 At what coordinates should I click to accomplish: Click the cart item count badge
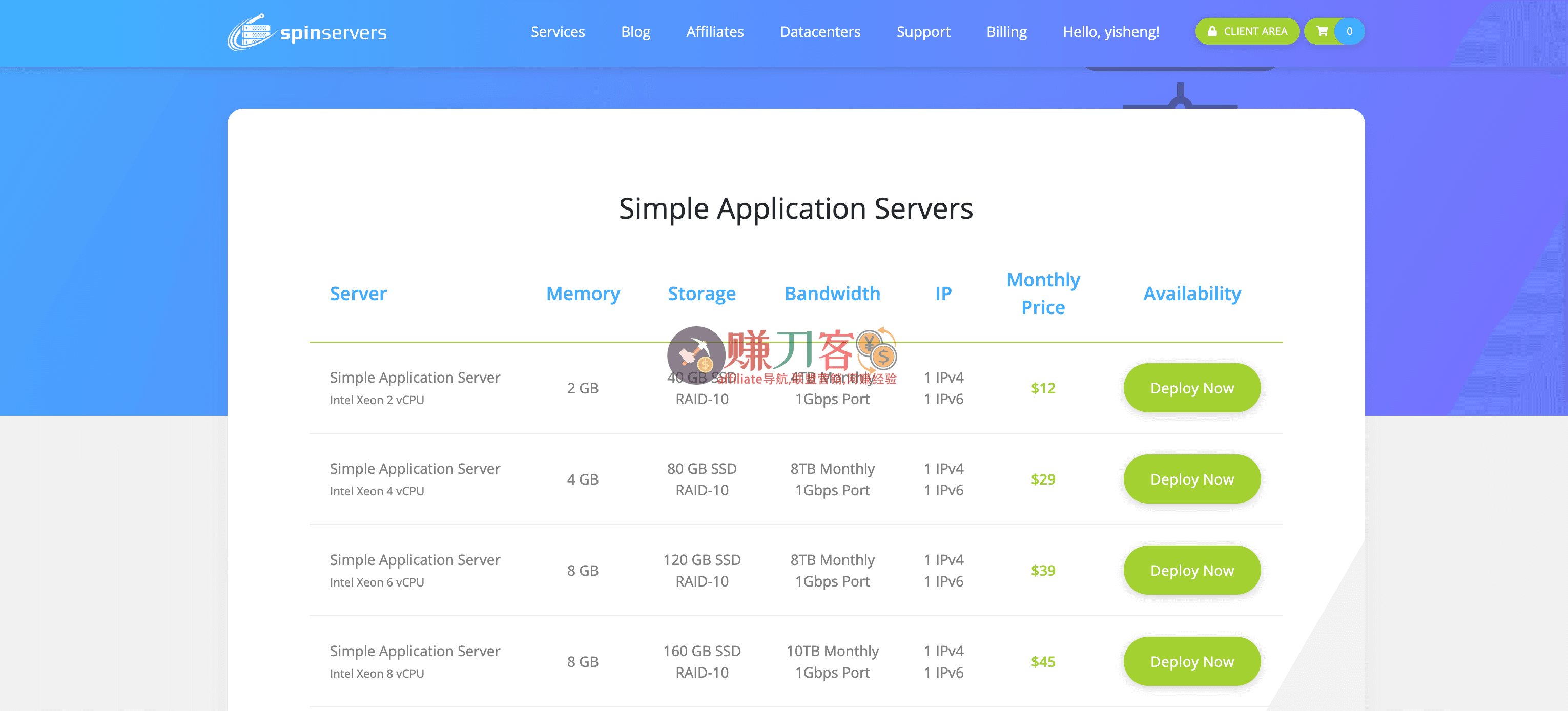(x=1349, y=31)
